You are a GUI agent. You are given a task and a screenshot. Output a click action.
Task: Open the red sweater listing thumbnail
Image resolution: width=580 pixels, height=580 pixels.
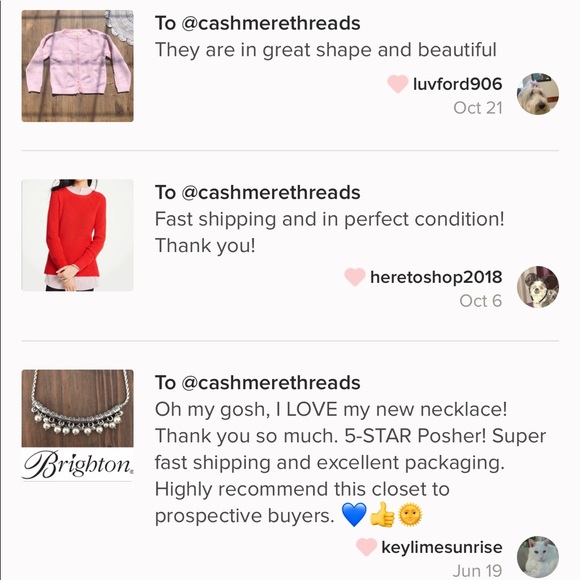click(77, 235)
